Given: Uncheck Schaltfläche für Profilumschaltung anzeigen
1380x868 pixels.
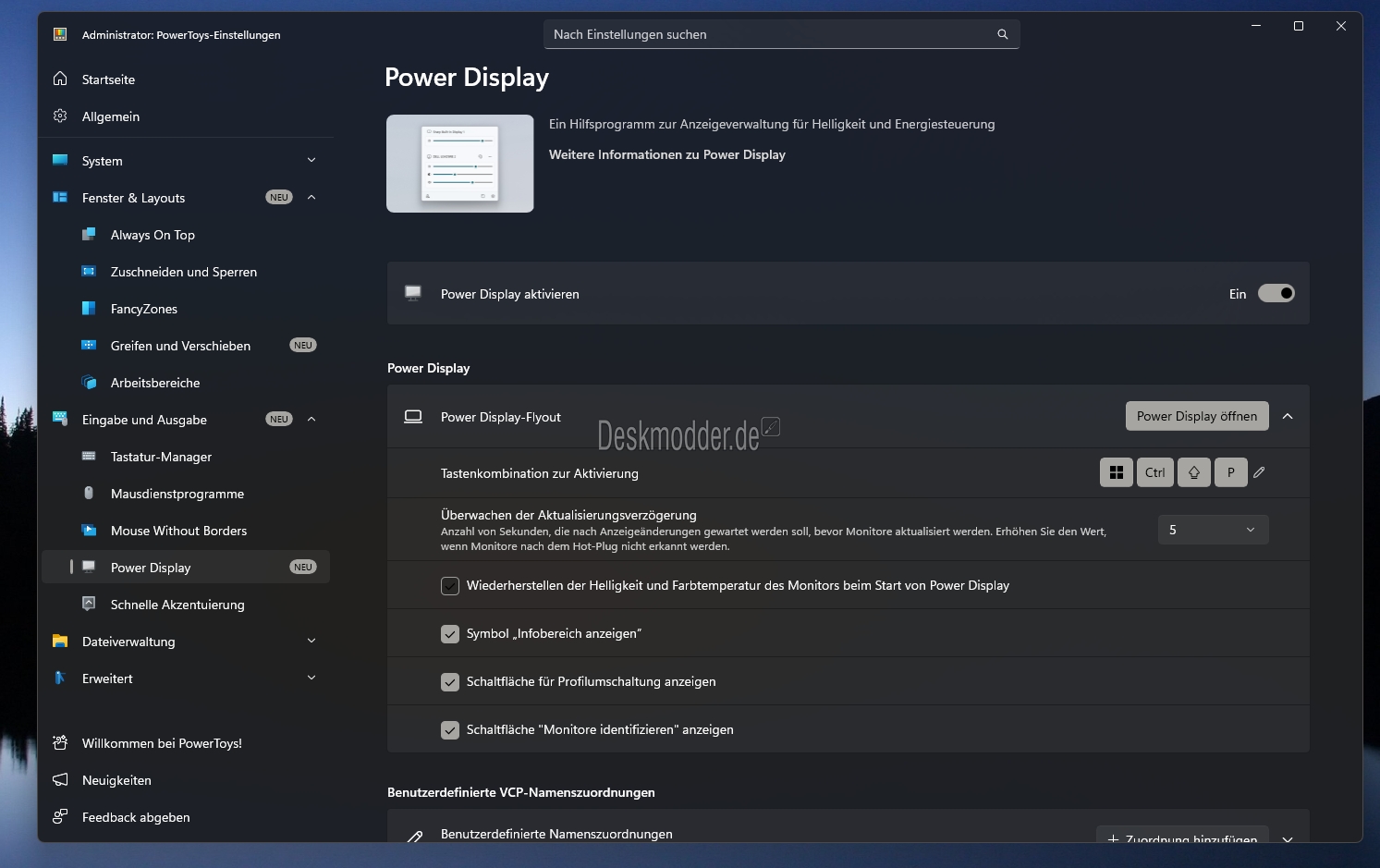Looking at the screenshot, I should point(450,682).
